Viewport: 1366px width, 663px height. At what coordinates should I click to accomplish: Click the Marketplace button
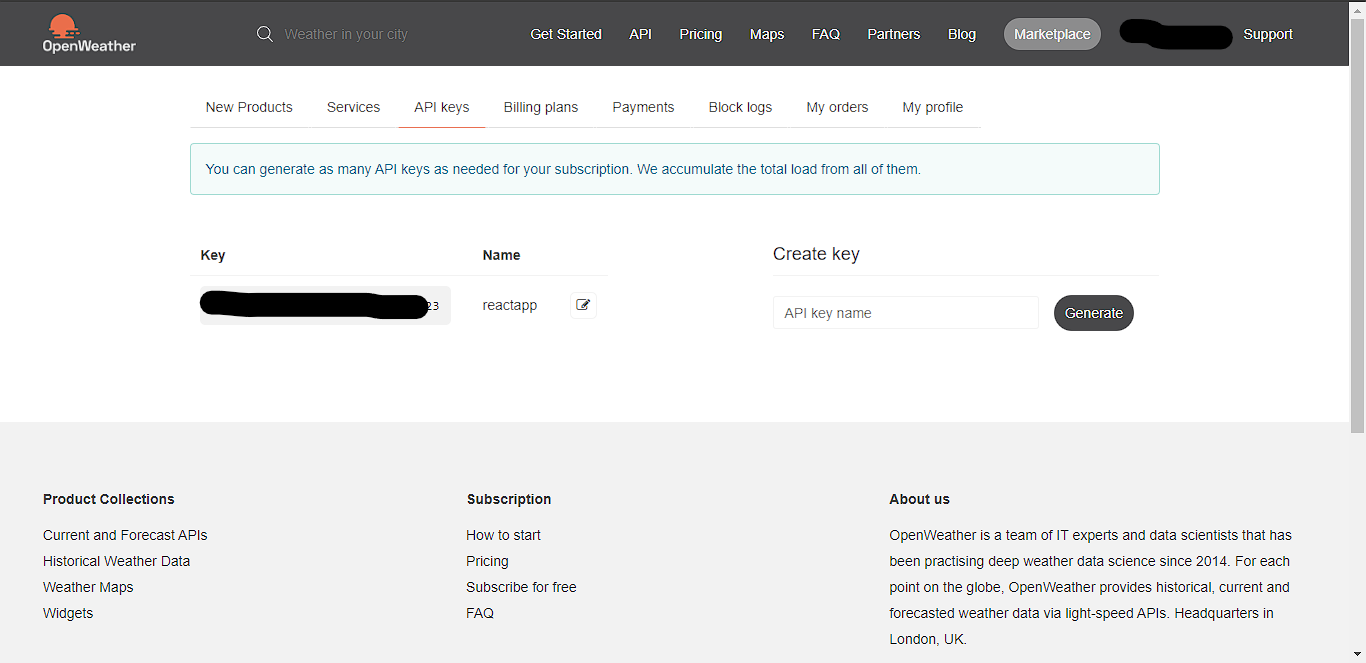coord(1052,34)
